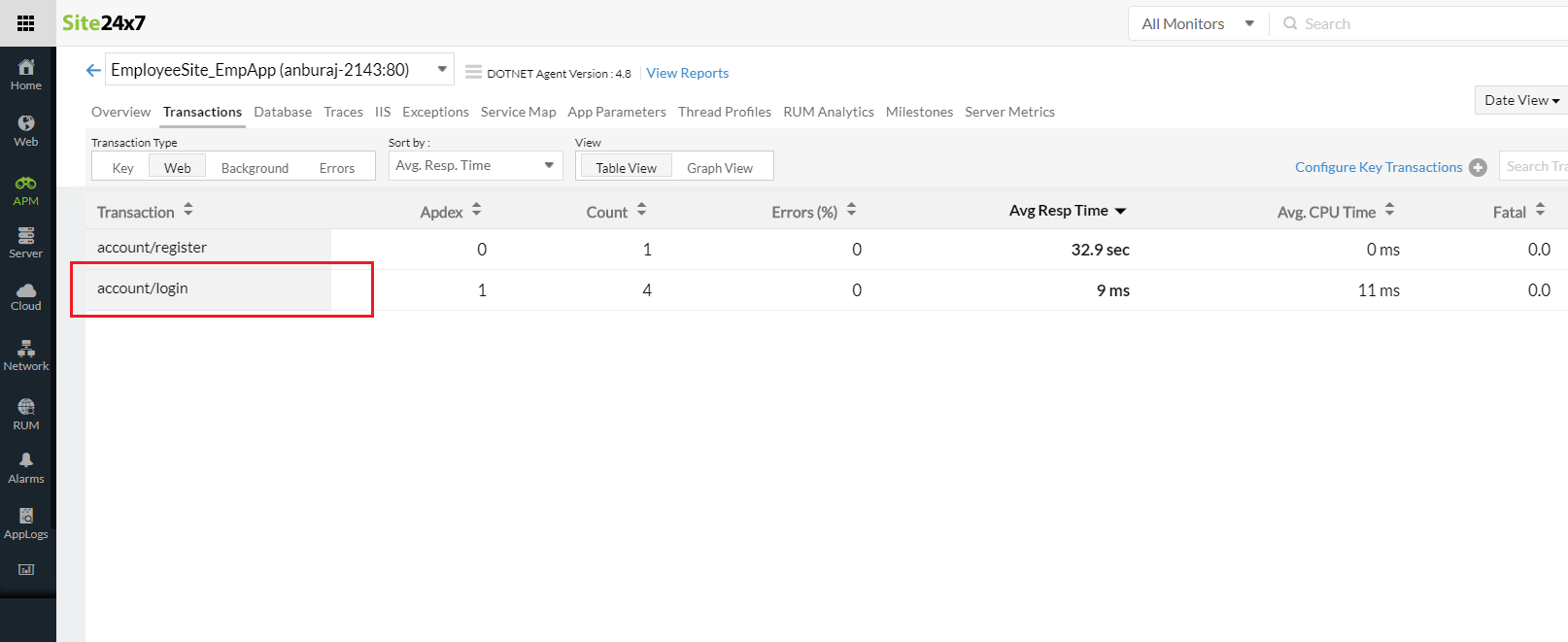Switch transaction type to Background

(x=255, y=168)
